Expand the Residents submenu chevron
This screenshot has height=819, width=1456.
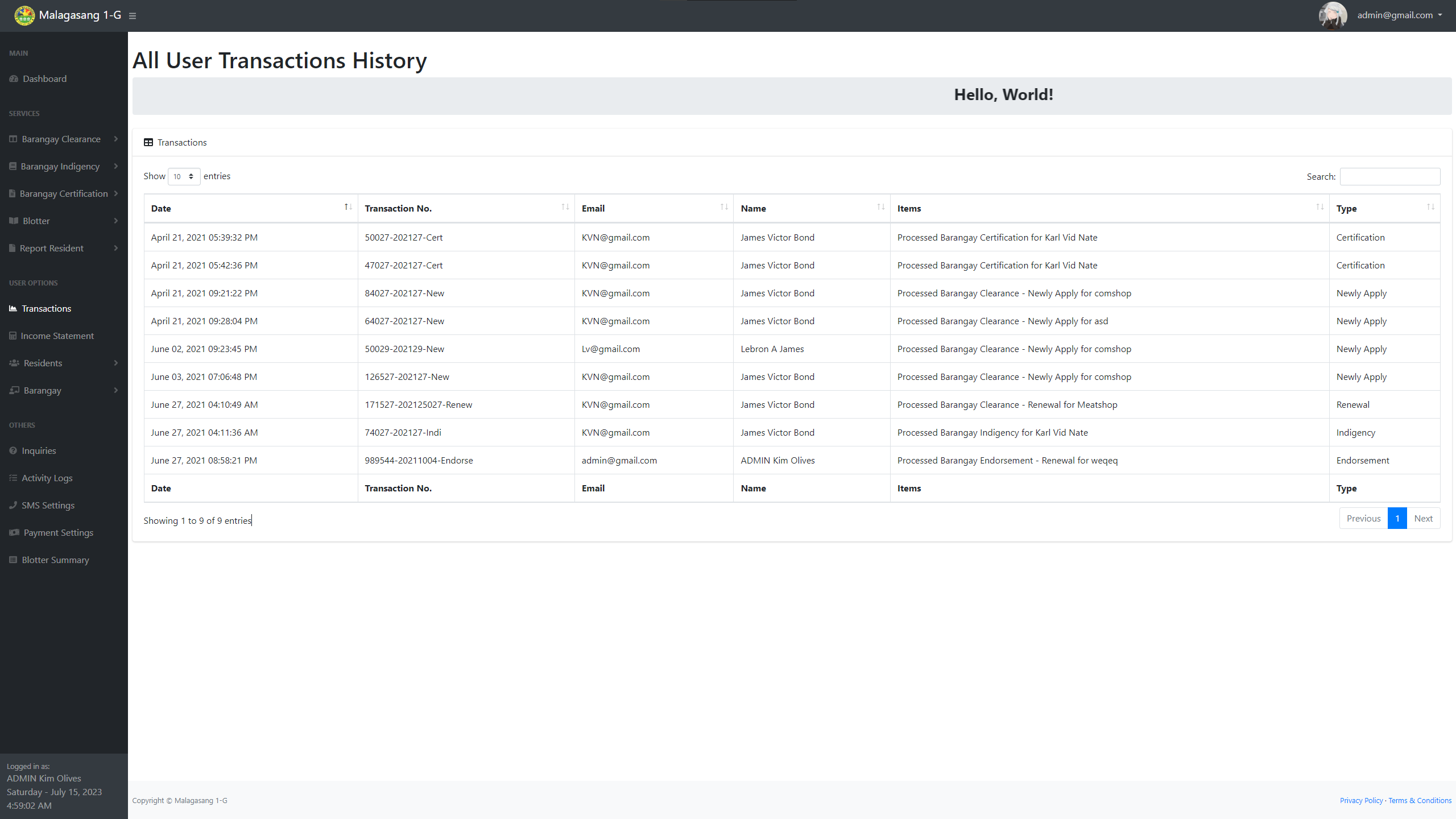[x=116, y=363]
